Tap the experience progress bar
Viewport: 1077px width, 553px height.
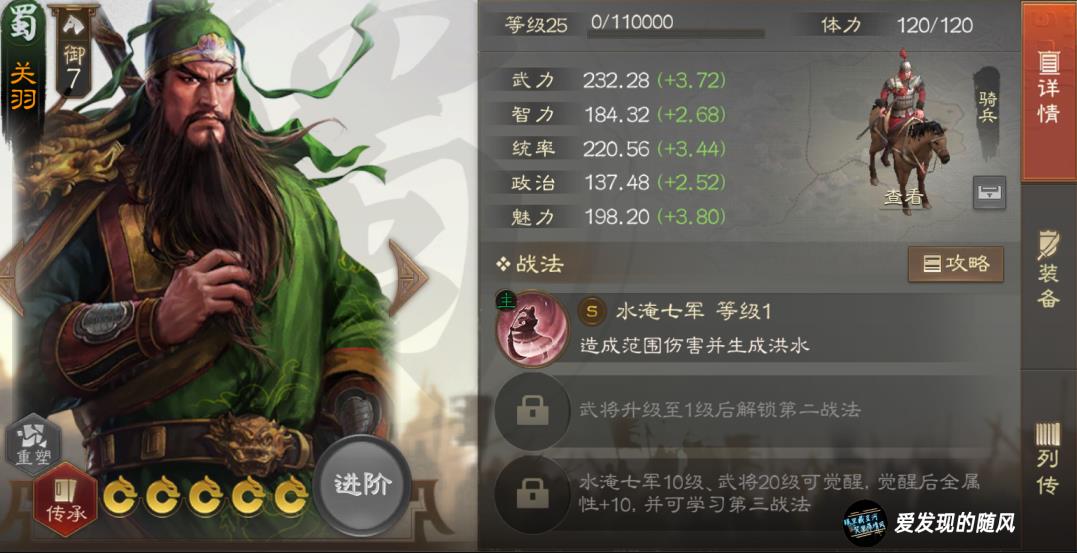677,32
